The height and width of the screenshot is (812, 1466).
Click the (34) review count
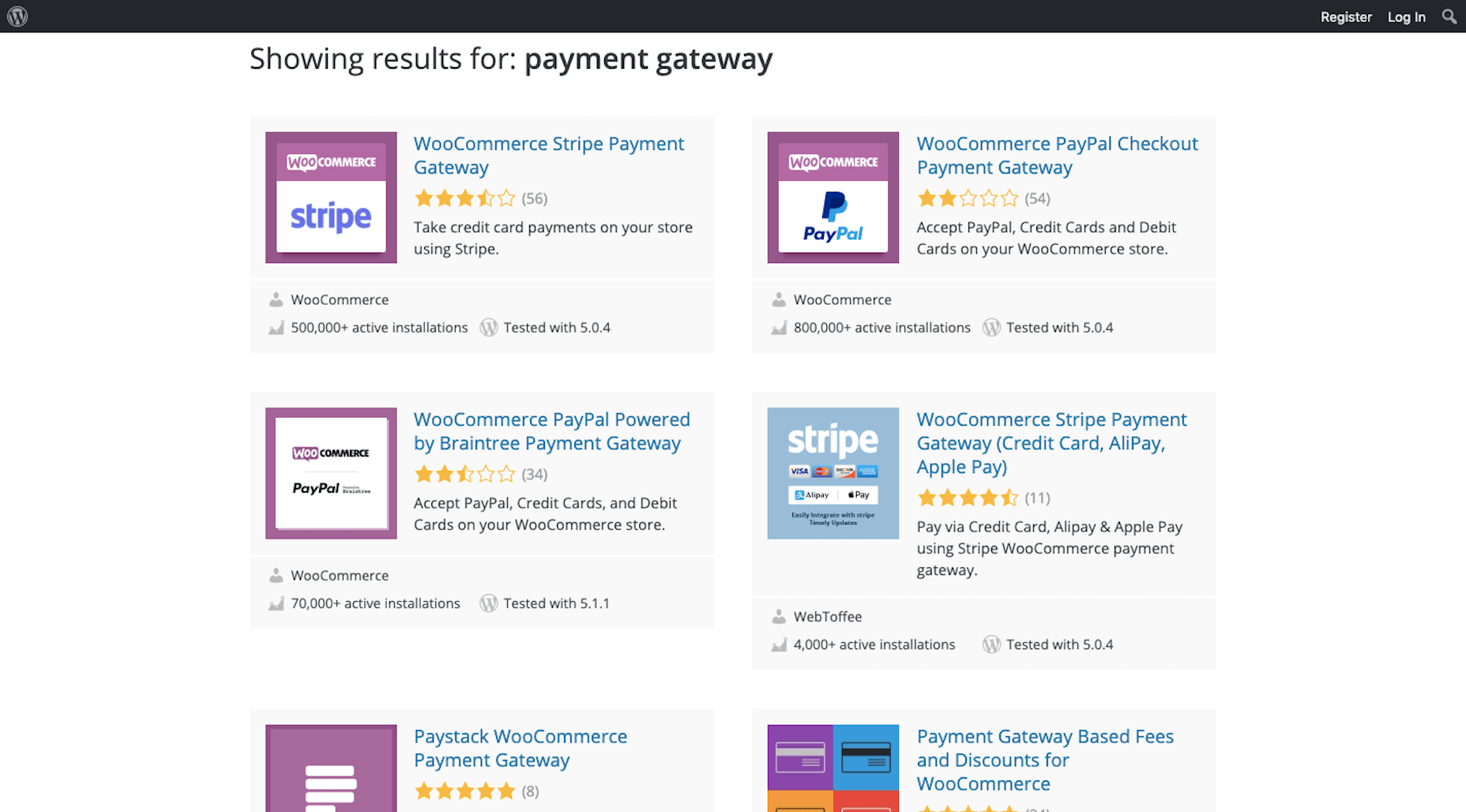[535, 474]
